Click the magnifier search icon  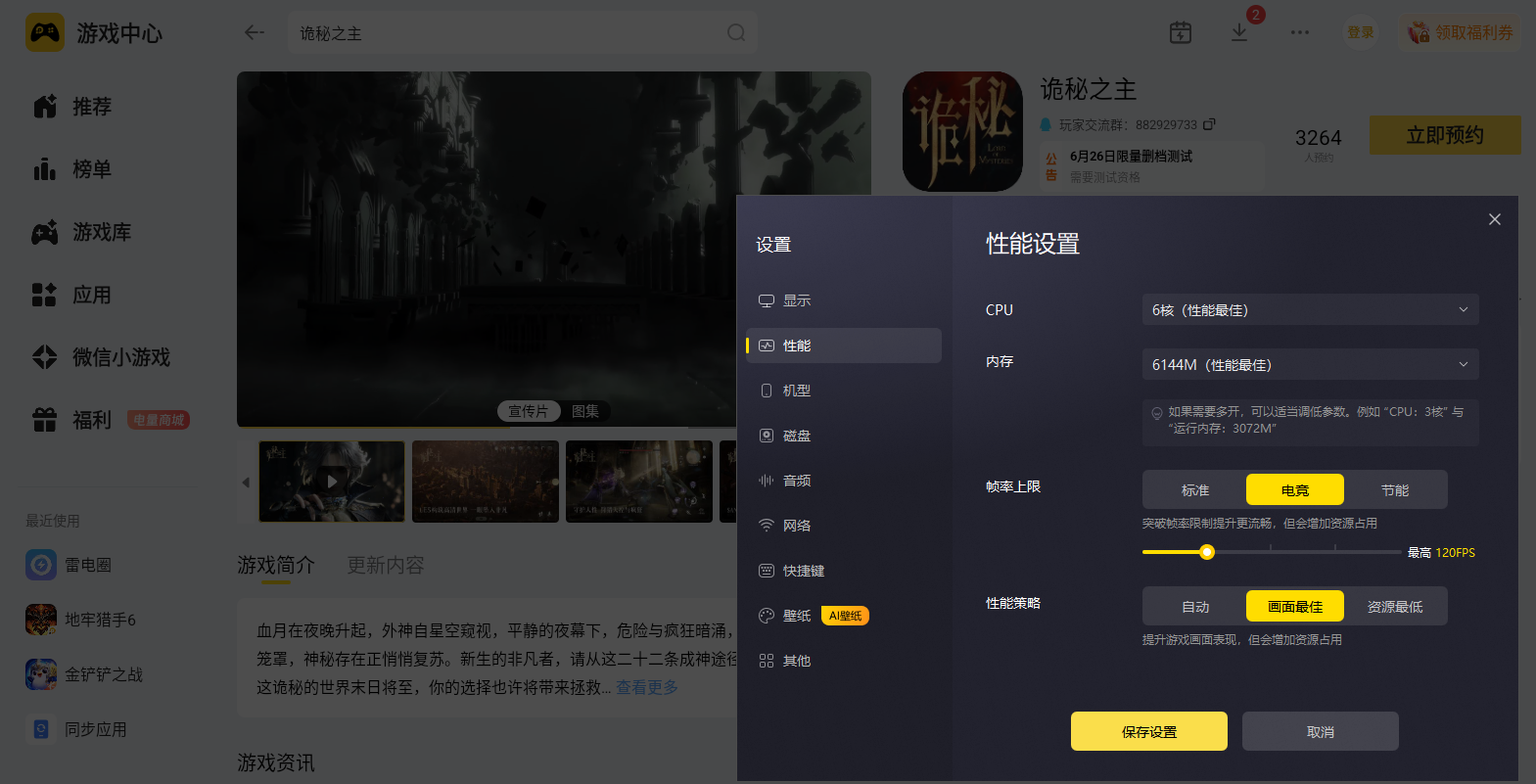click(x=736, y=33)
